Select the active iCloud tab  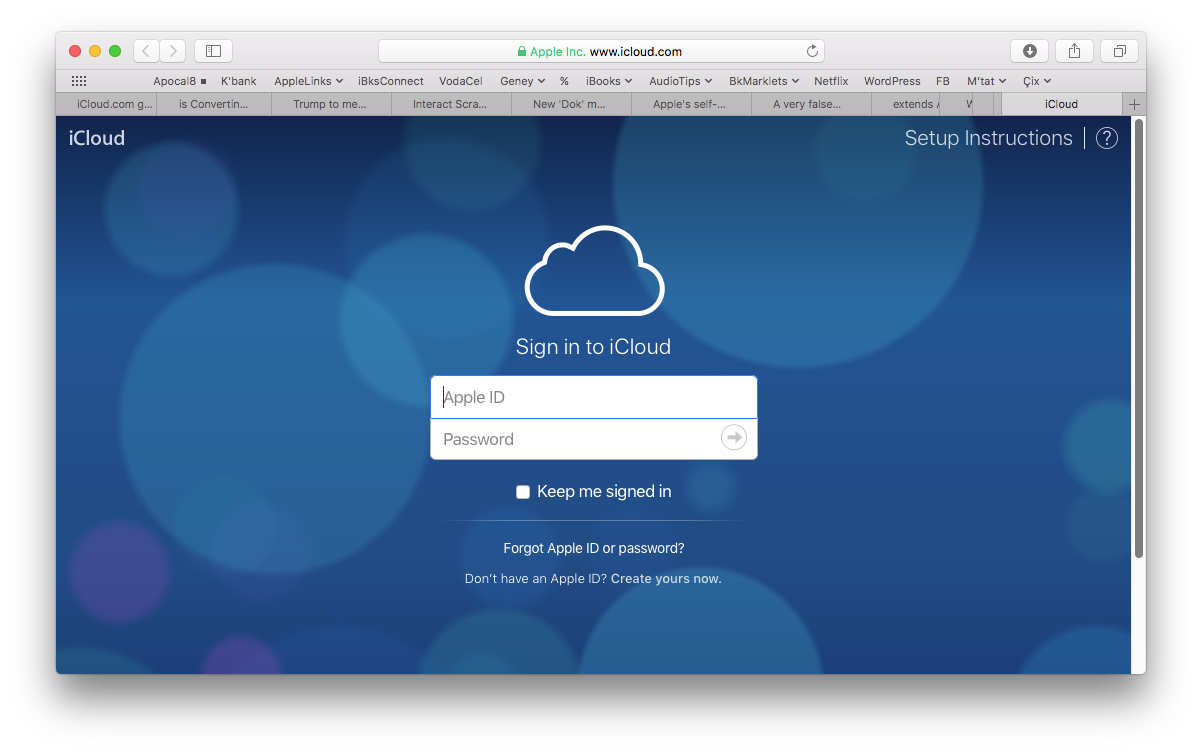(1061, 104)
